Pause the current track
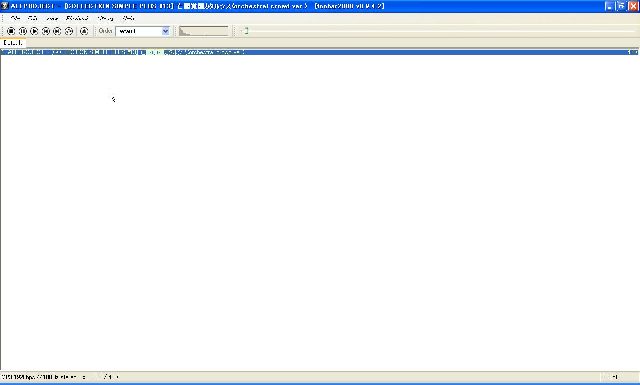This screenshot has width=640, height=385. (23, 31)
